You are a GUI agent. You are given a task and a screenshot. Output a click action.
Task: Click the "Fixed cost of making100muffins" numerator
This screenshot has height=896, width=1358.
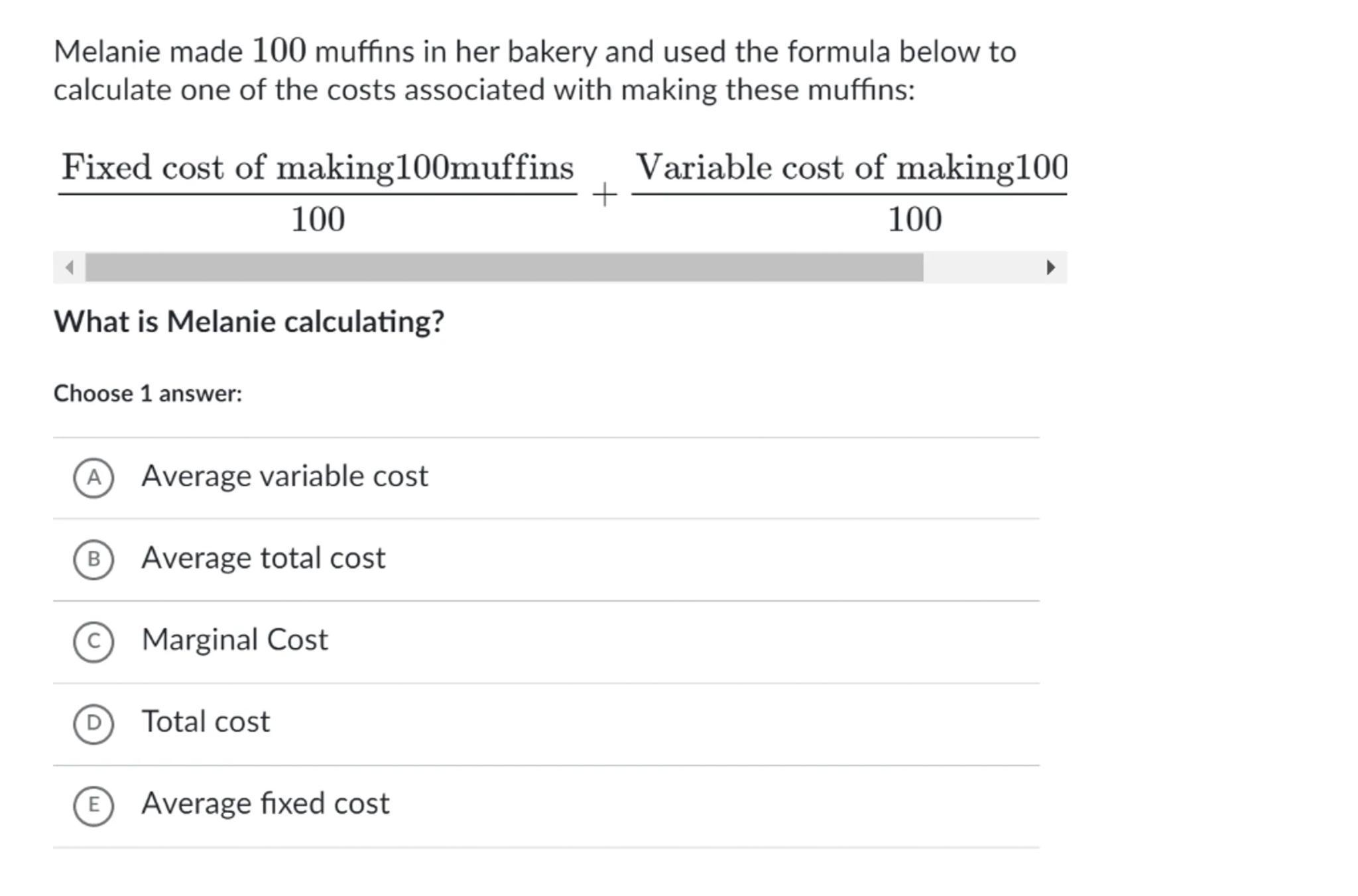pos(318,167)
